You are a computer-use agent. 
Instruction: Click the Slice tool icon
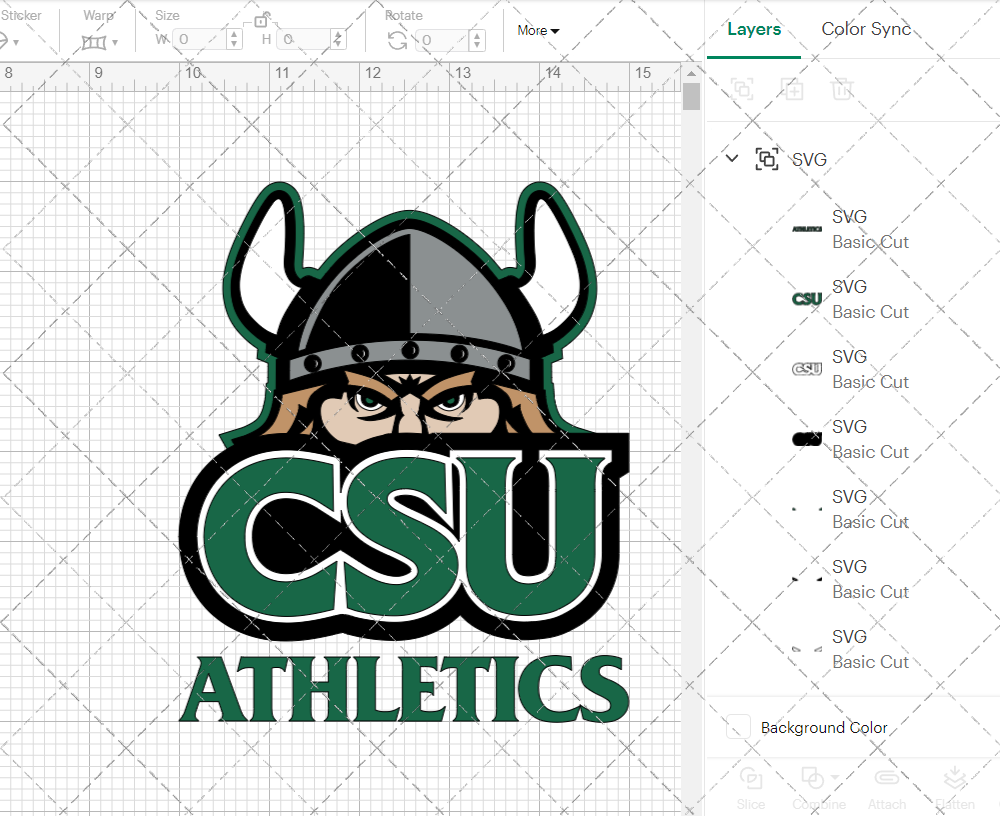[751, 778]
